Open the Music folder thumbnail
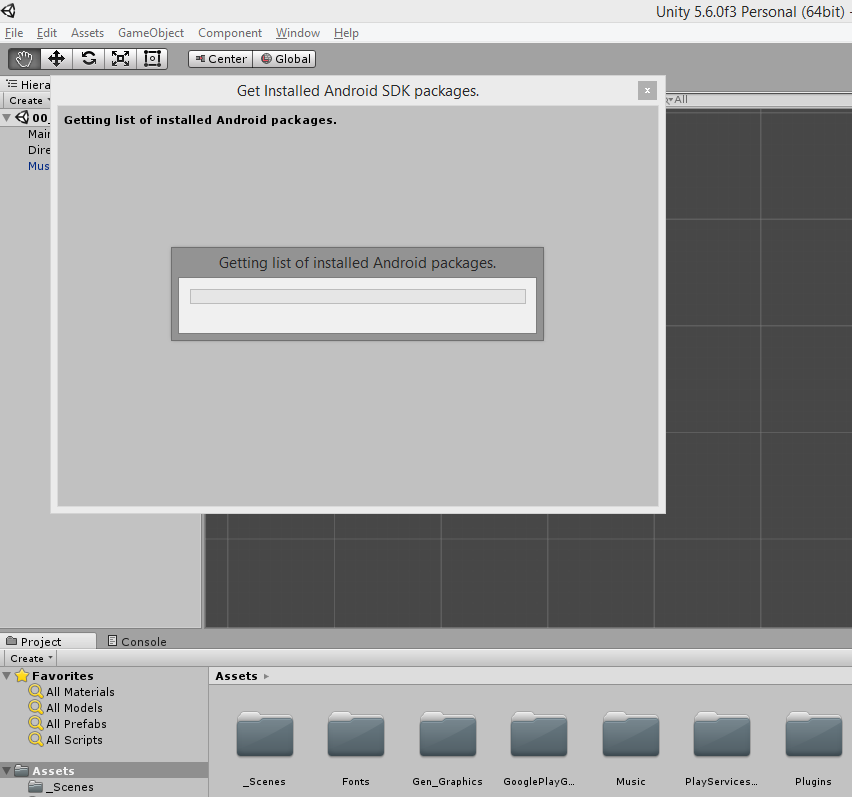The image size is (852, 797). pos(631,735)
